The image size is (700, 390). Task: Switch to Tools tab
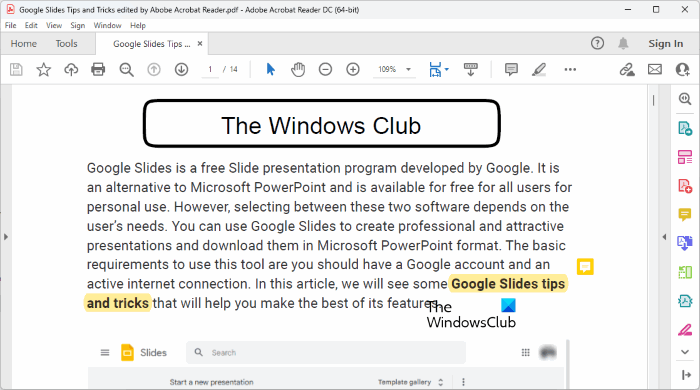pyautogui.click(x=67, y=43)
